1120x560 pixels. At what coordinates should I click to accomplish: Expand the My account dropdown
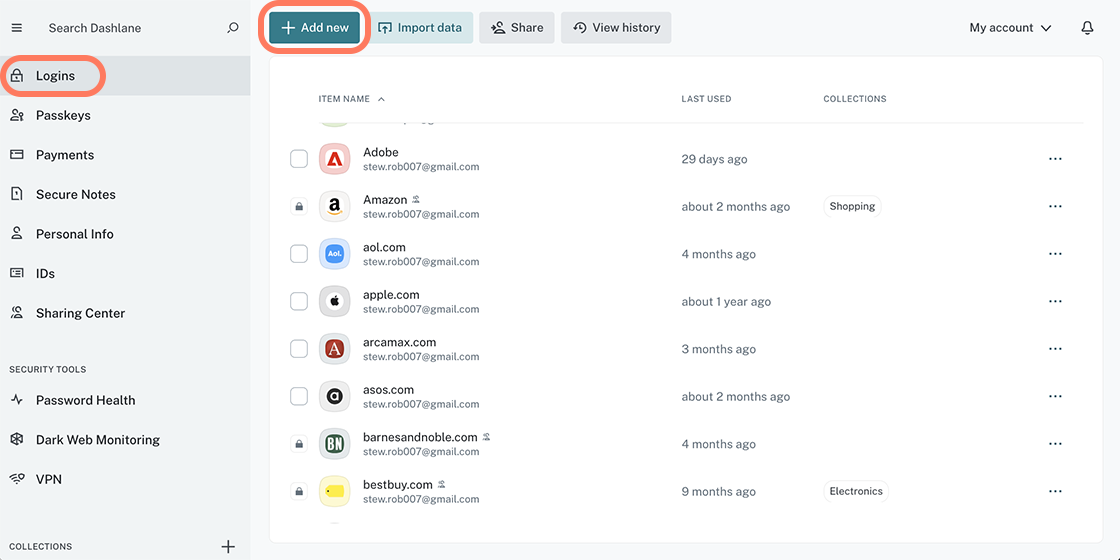point(1010,28)
